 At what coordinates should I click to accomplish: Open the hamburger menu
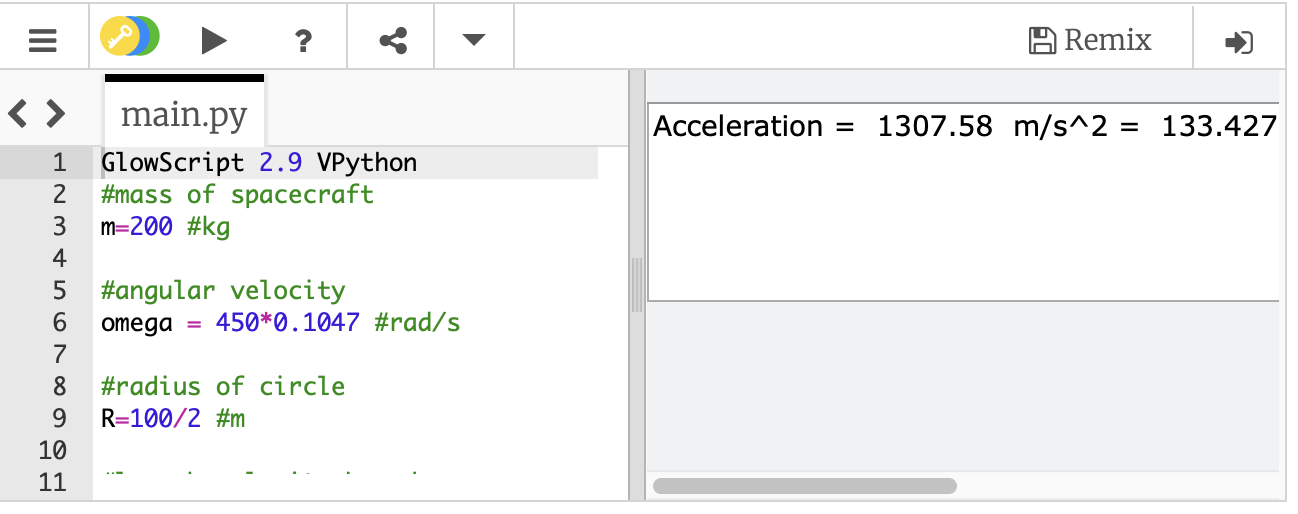coord(43,41)
